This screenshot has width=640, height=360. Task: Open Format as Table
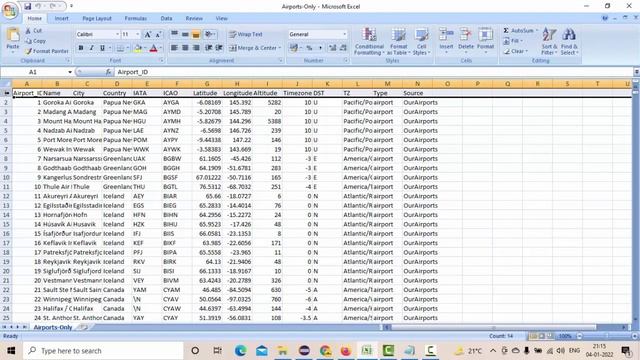point(399,41)
